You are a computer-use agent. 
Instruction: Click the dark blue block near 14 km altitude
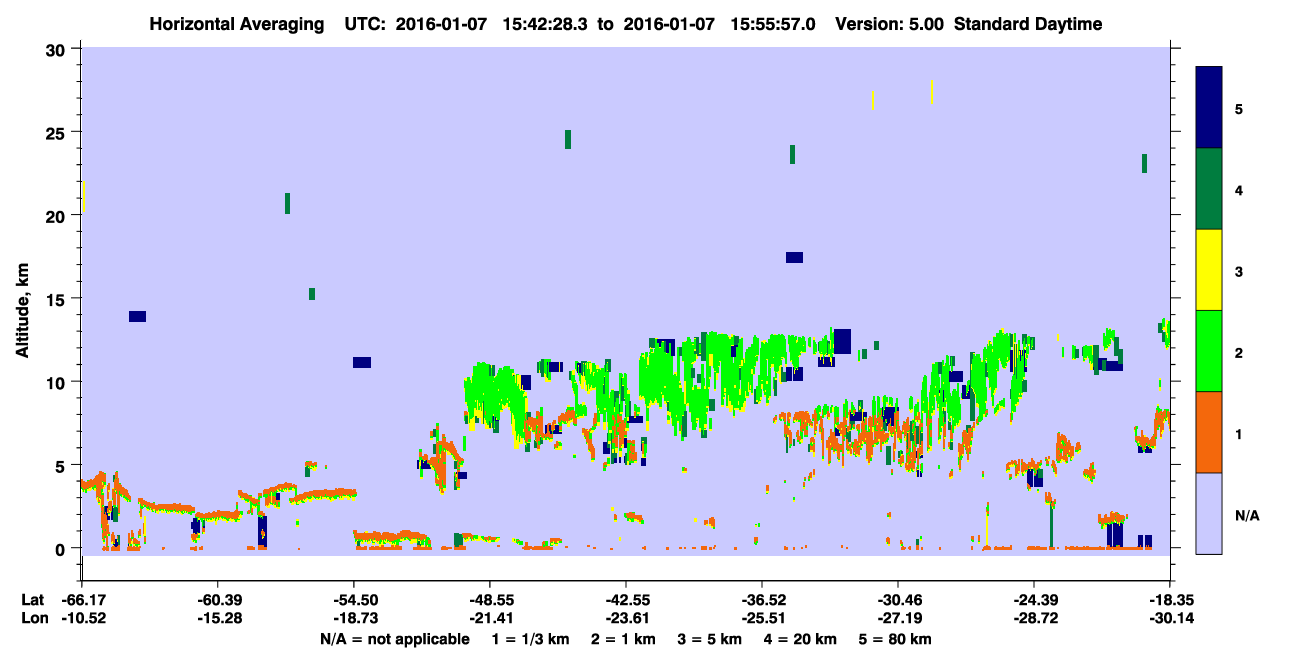pyautogui.click(x=137, y=316)
